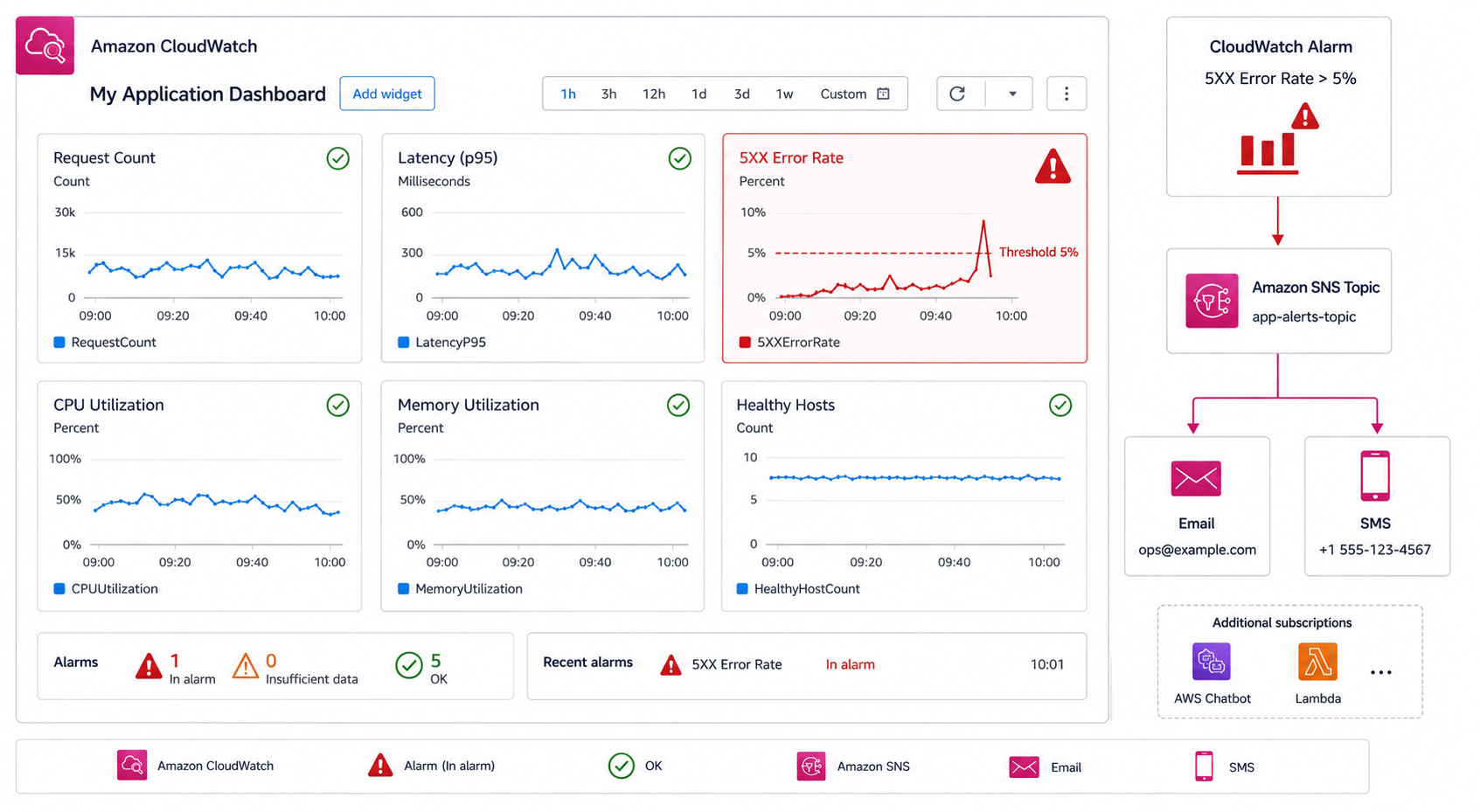Click the green OK checkmark in Alarms summary
The width and height of the screenshot is (1480, 812).
click(x=409, y=666)
